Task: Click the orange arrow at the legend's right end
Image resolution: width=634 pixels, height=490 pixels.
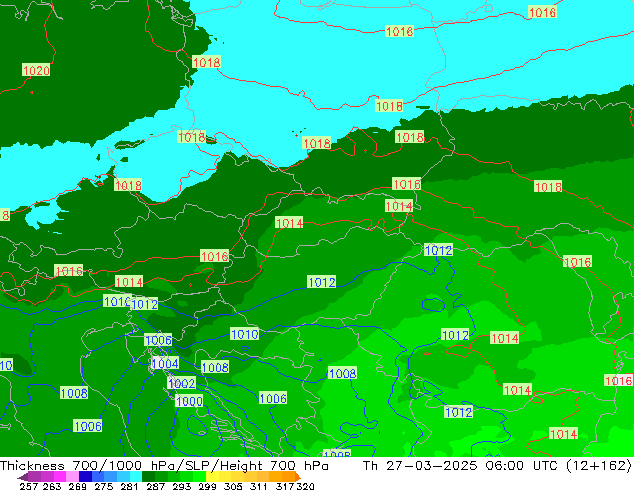Action: (x=298, y=477)
